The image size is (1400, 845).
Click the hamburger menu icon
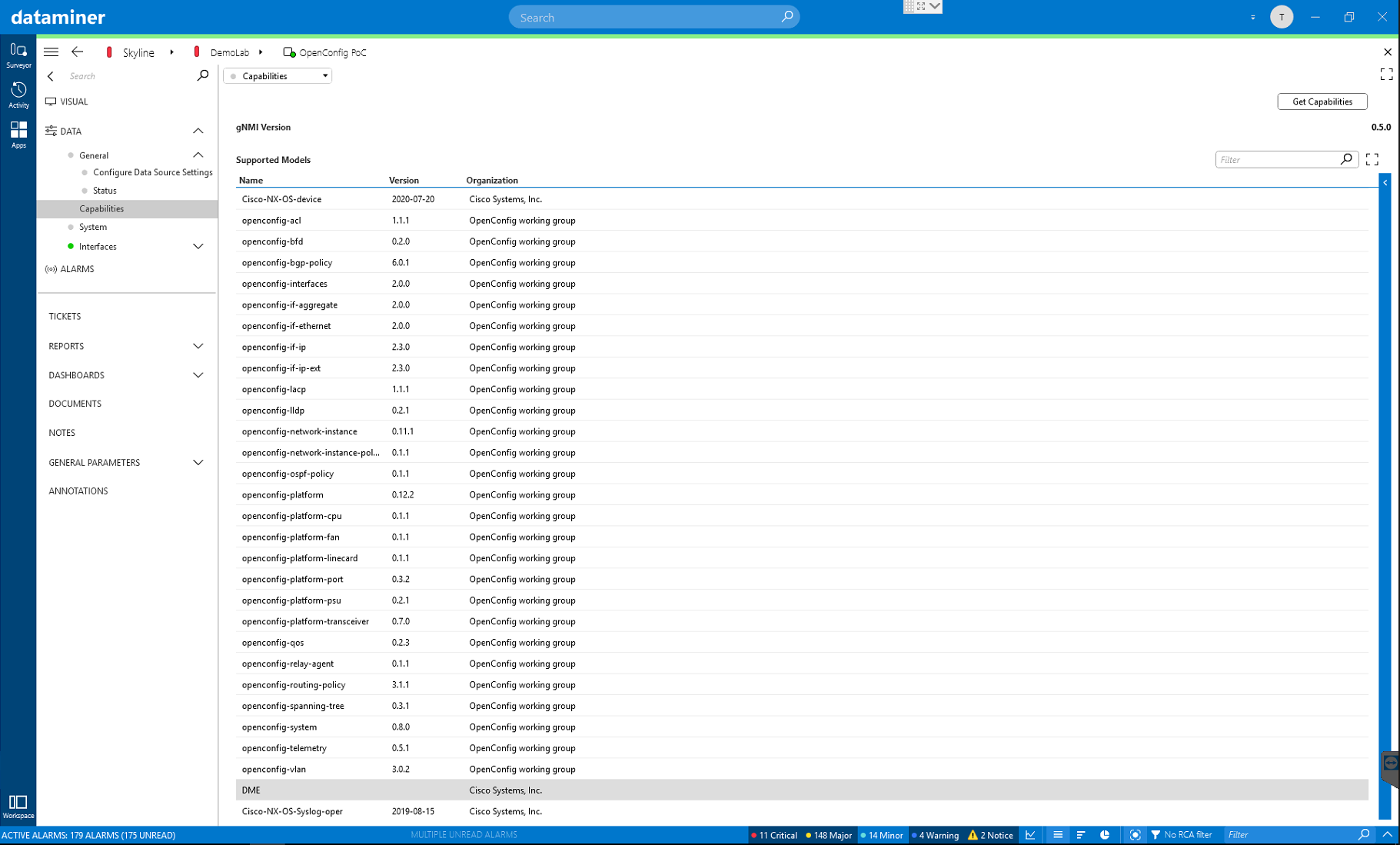point(51,52)
